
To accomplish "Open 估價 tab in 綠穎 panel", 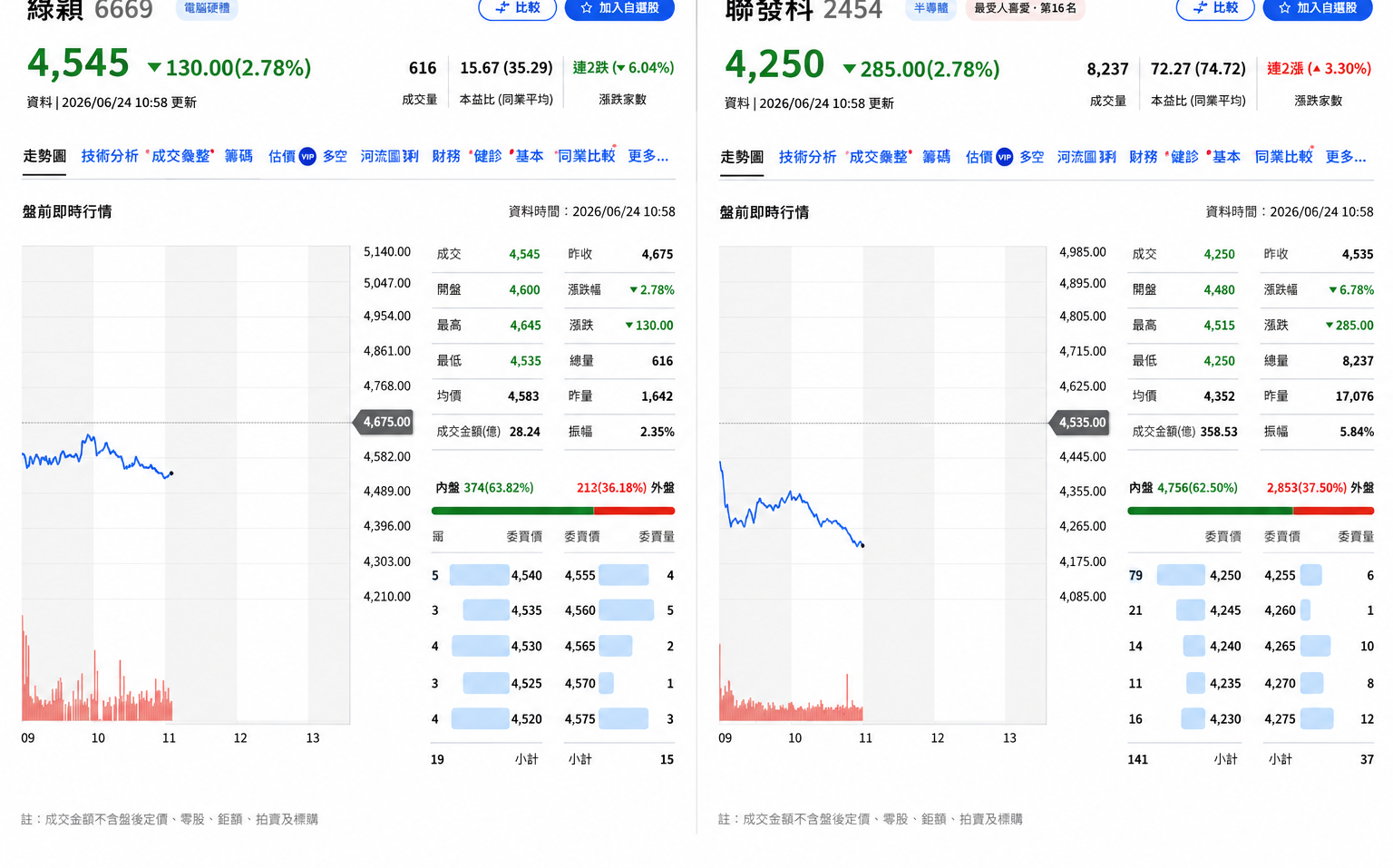I will point(282,156).
